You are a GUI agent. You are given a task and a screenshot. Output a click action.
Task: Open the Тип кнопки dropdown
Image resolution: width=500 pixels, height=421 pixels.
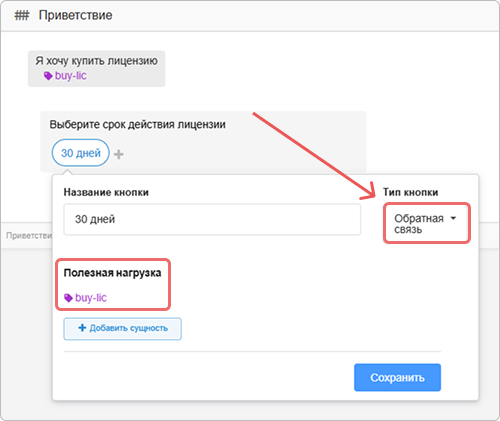(x=426, y=223)
